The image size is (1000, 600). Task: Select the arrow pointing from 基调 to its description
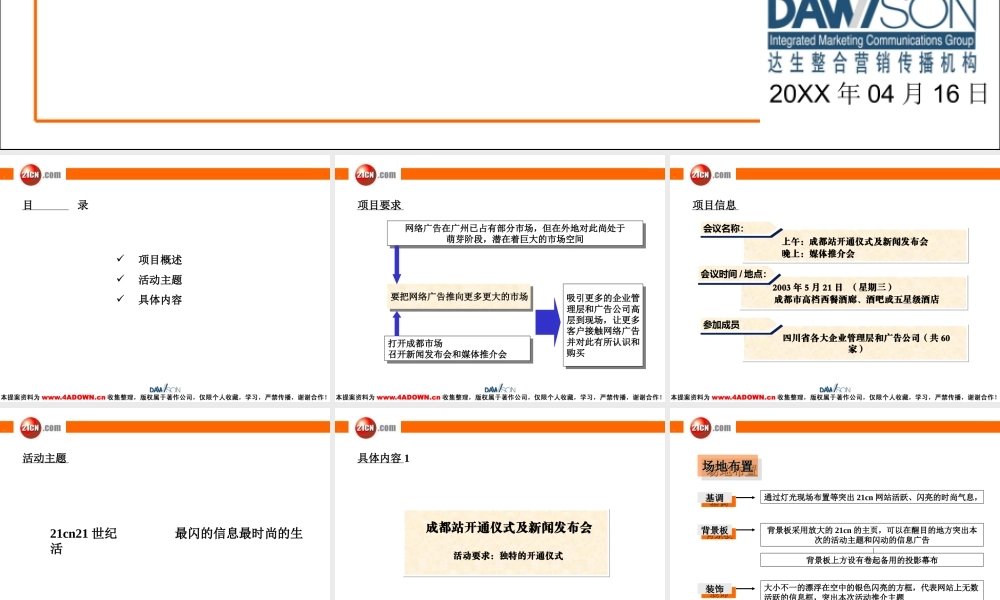(746, 497)
